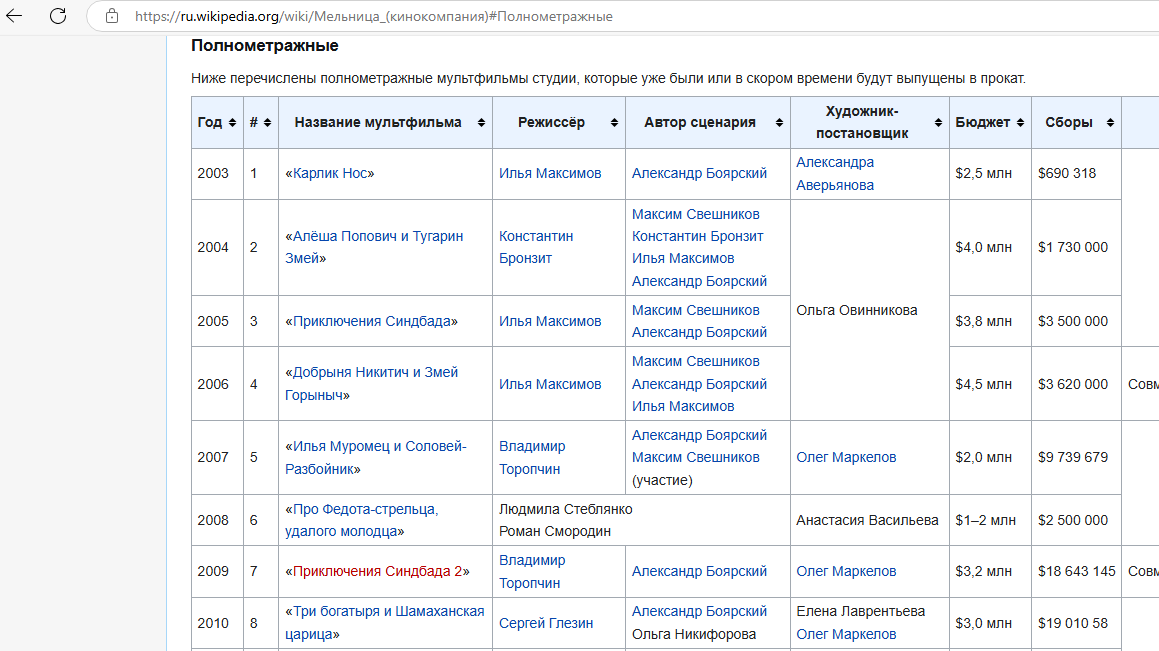Viewport: 1159px width, 651px height.
Task: Click Александр Боярский link in 2003 row
Action: (x=699, y=174)
